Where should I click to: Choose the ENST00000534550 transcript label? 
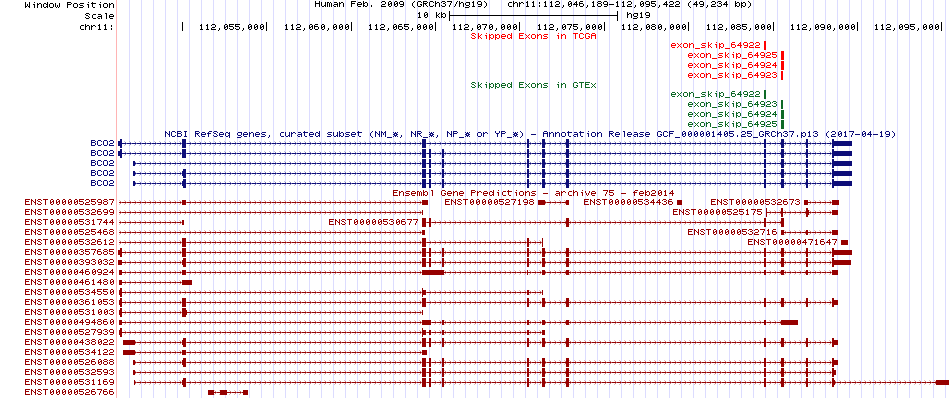point(70,292)
